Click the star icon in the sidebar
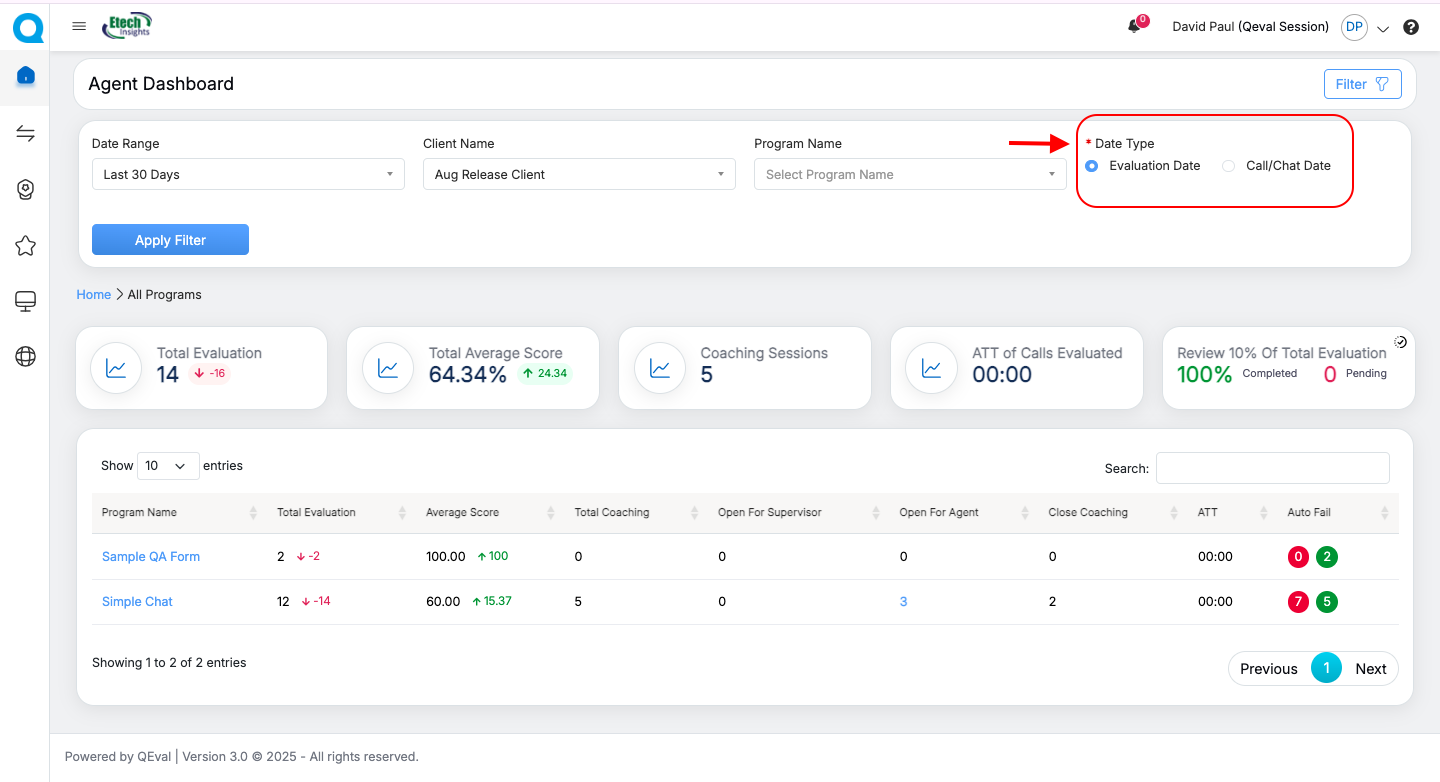1440x782 pixels. pyautogui.click(x=26, y=246)
